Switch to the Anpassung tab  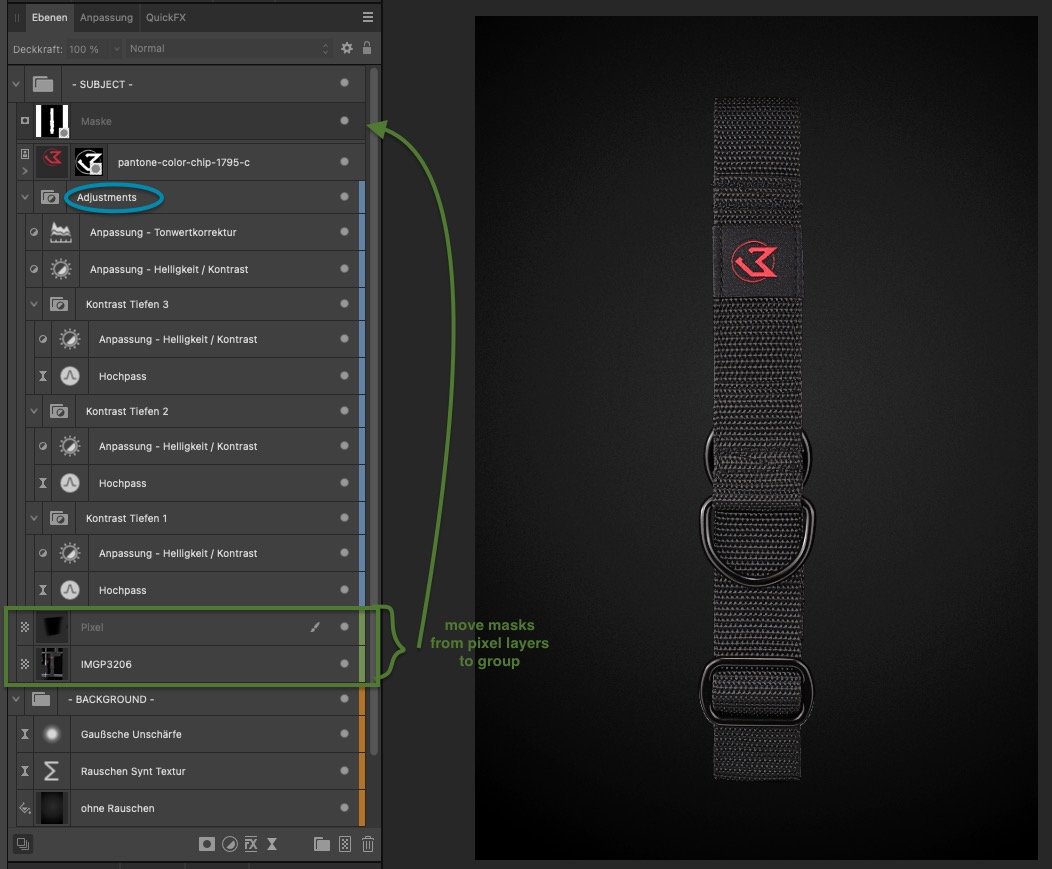tap(106, 17)
